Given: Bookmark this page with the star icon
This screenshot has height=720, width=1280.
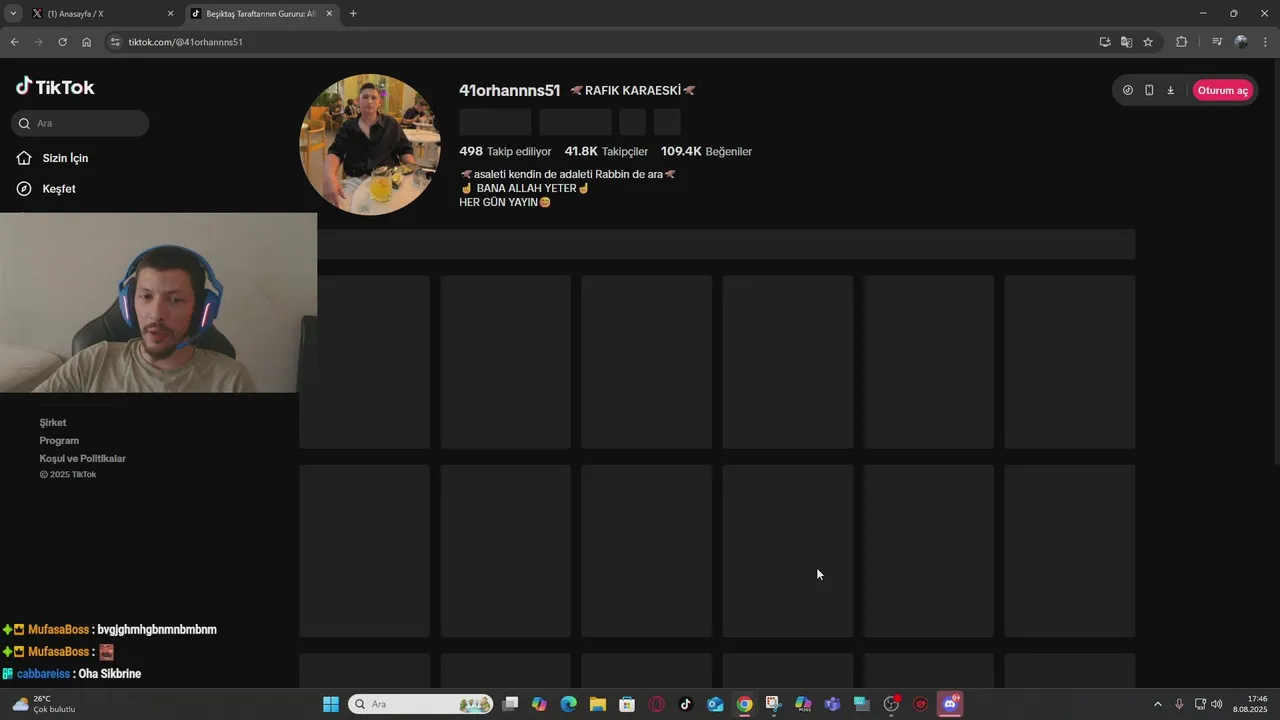Looking at the screenshot, I should click(1148, 42).
